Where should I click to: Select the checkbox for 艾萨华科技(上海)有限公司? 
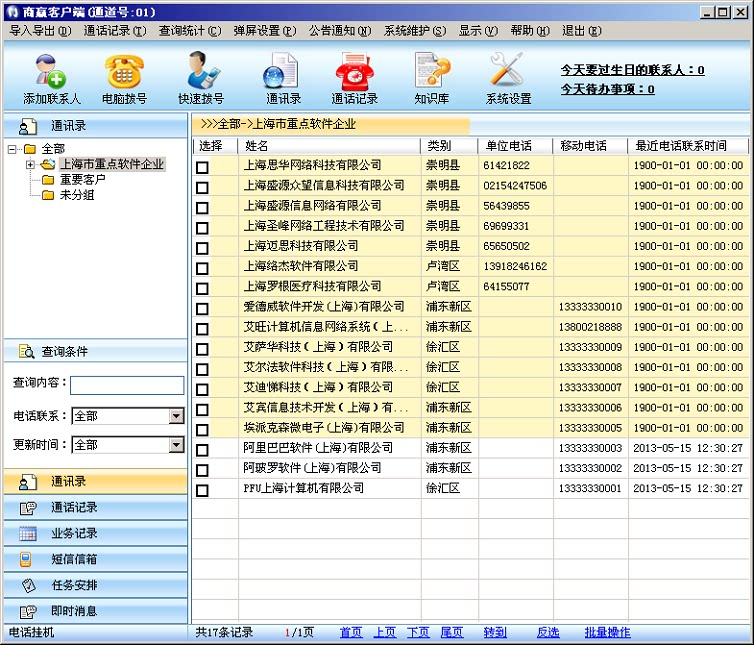tap(202, 349)
